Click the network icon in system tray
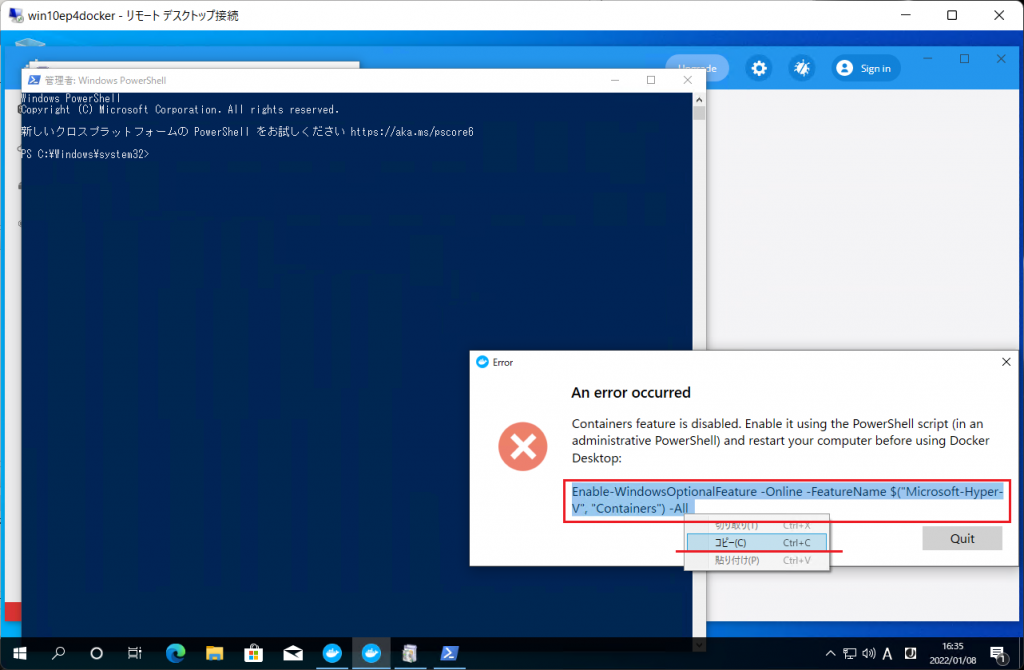The image size is (1024, 670). 850,653
